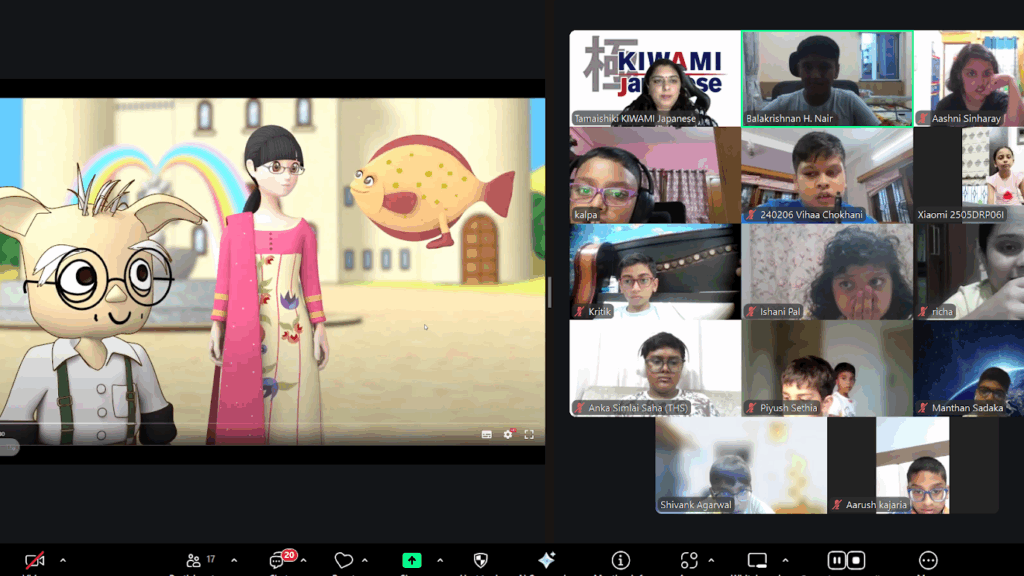Open video player settings gear
The image size is (1024, 576).
coord(508,434)
